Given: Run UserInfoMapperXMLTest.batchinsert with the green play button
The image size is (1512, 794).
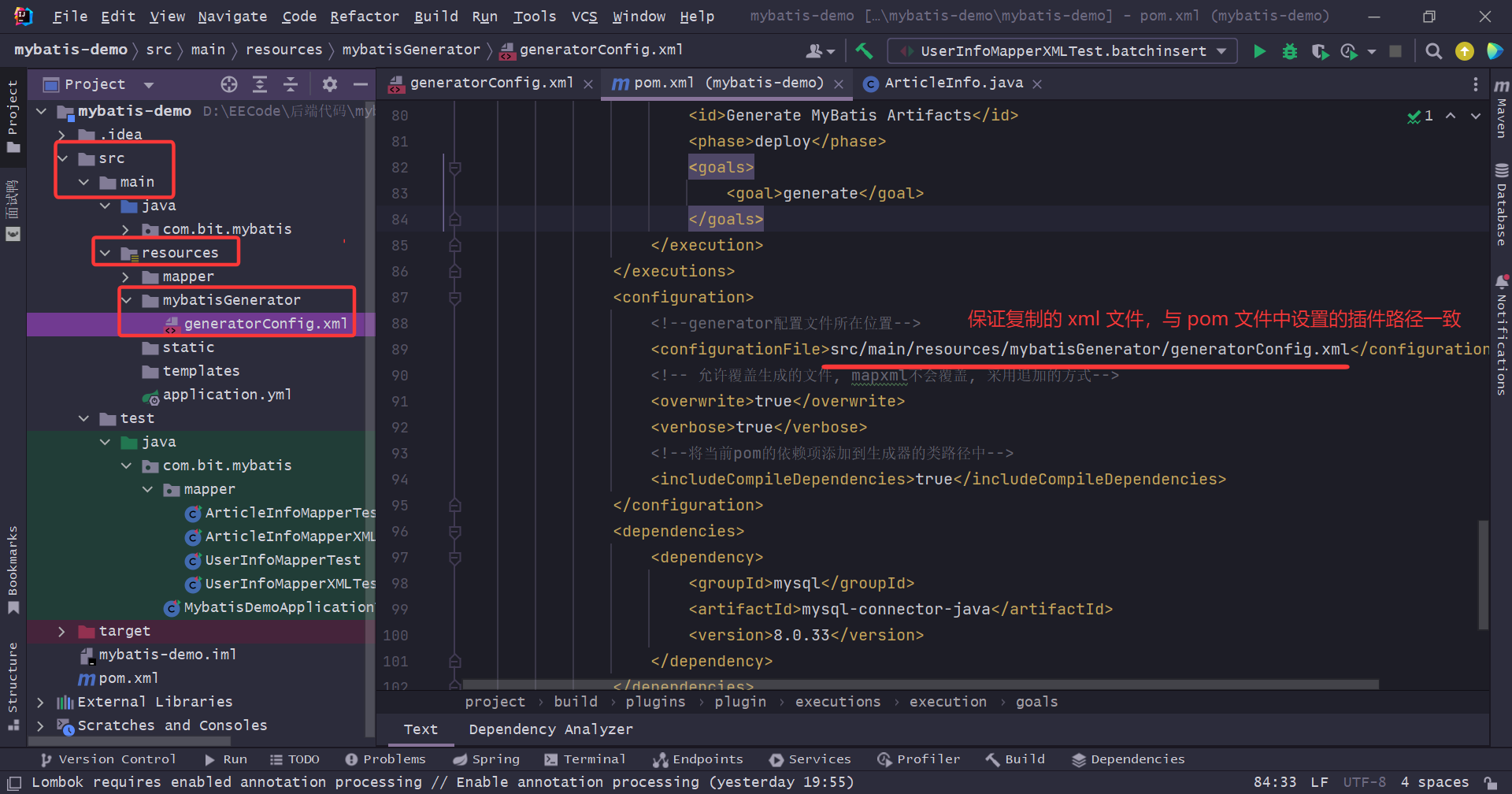Looking at the screenshot, I should point(1259,51).
